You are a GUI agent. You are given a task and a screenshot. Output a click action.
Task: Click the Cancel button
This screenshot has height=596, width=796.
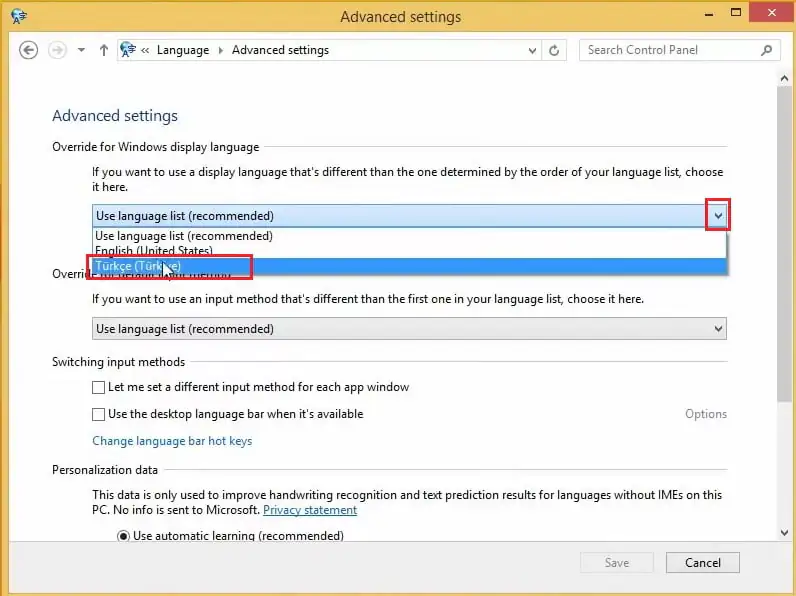coord(703,563)
